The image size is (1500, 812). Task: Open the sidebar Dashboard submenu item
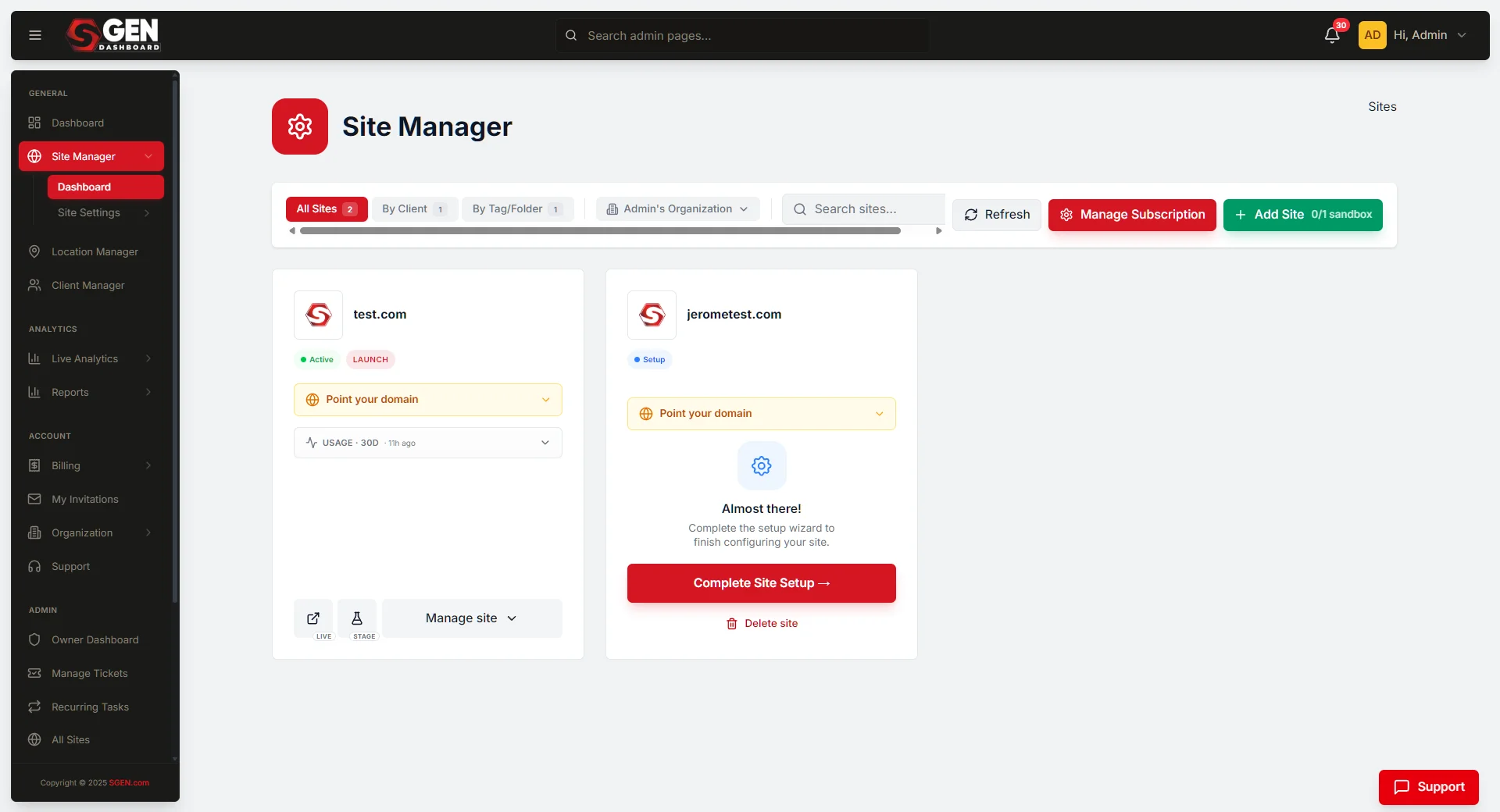pos(105,187)
